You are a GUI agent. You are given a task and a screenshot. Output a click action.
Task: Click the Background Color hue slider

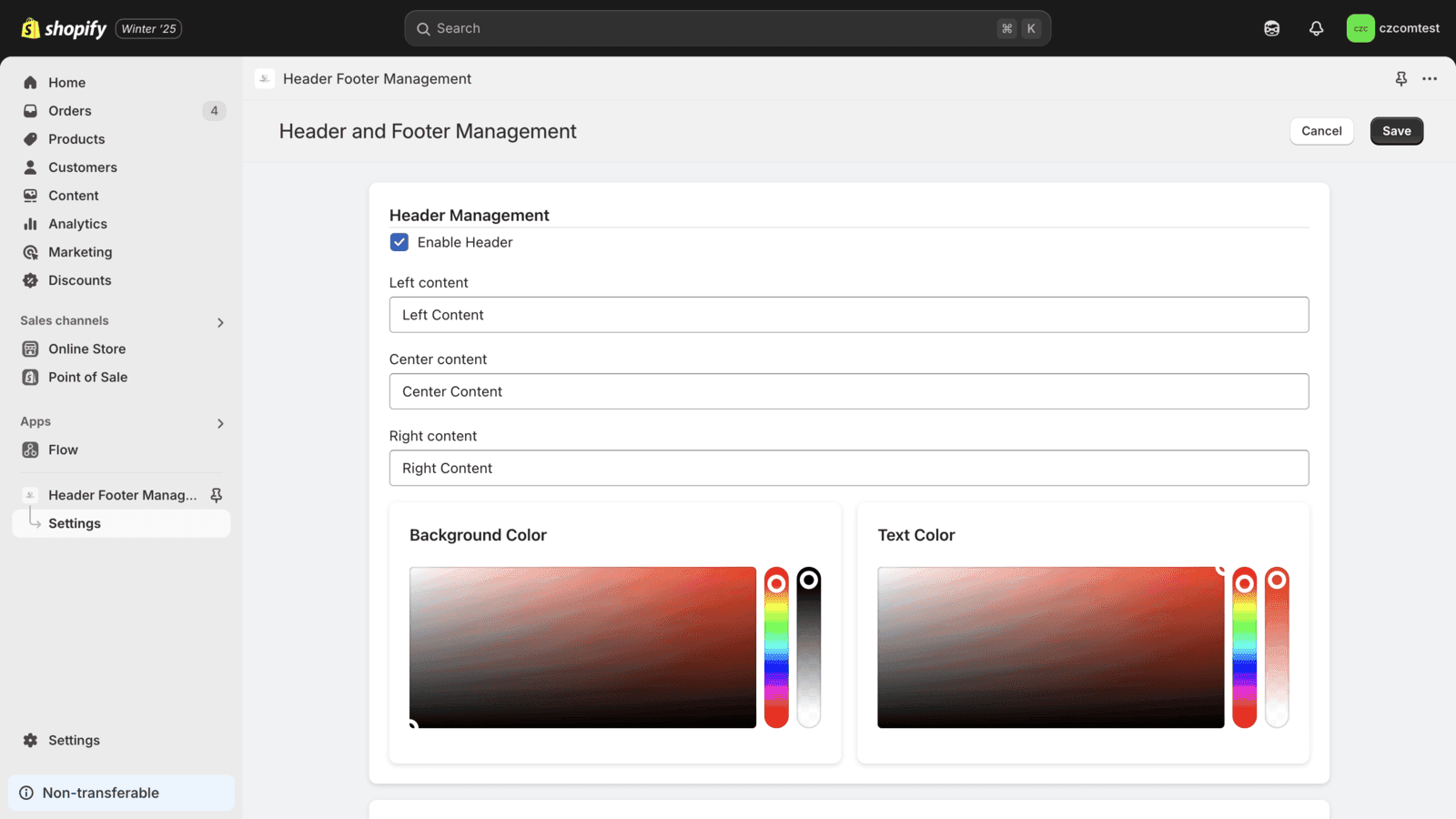(776, 648)
